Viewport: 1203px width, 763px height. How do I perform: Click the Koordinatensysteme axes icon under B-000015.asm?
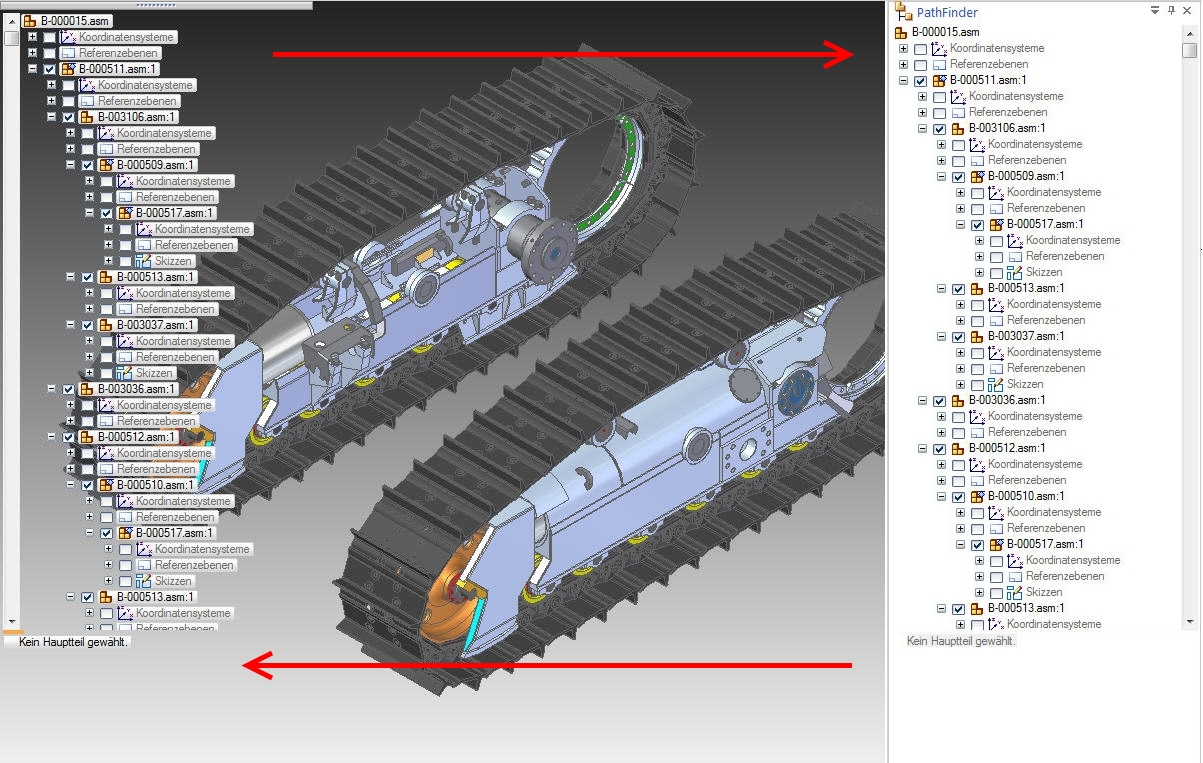click(x=939, y=47)
